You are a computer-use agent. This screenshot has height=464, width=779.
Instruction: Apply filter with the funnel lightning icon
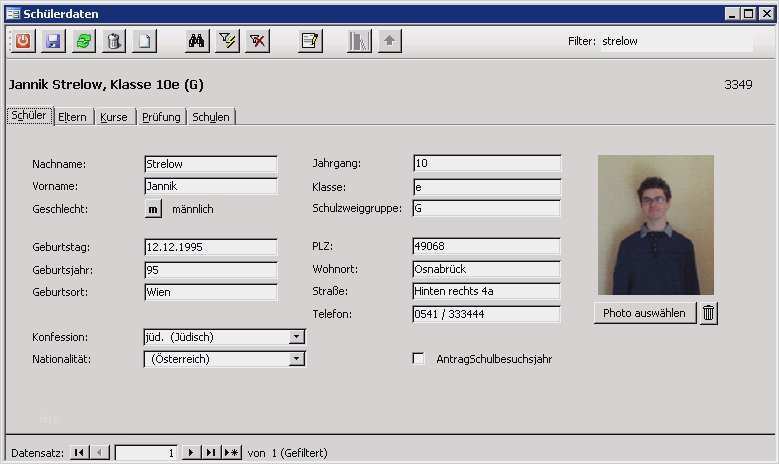227,41
